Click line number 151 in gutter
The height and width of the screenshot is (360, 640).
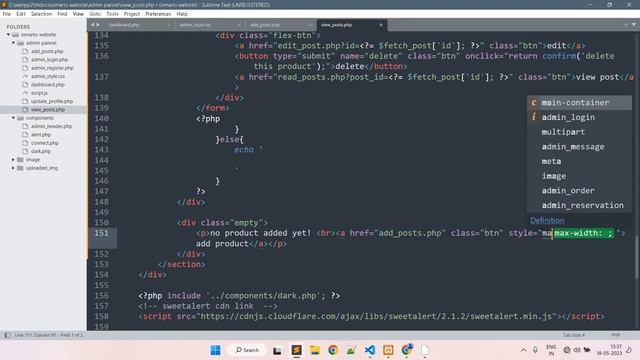[101, 233]
